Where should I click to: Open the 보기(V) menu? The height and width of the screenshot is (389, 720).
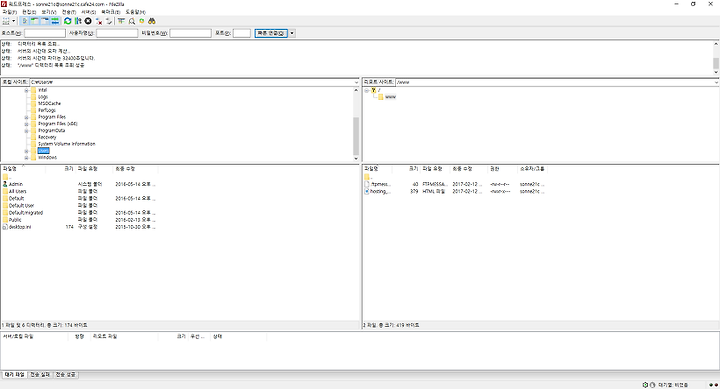coord(49,12)
